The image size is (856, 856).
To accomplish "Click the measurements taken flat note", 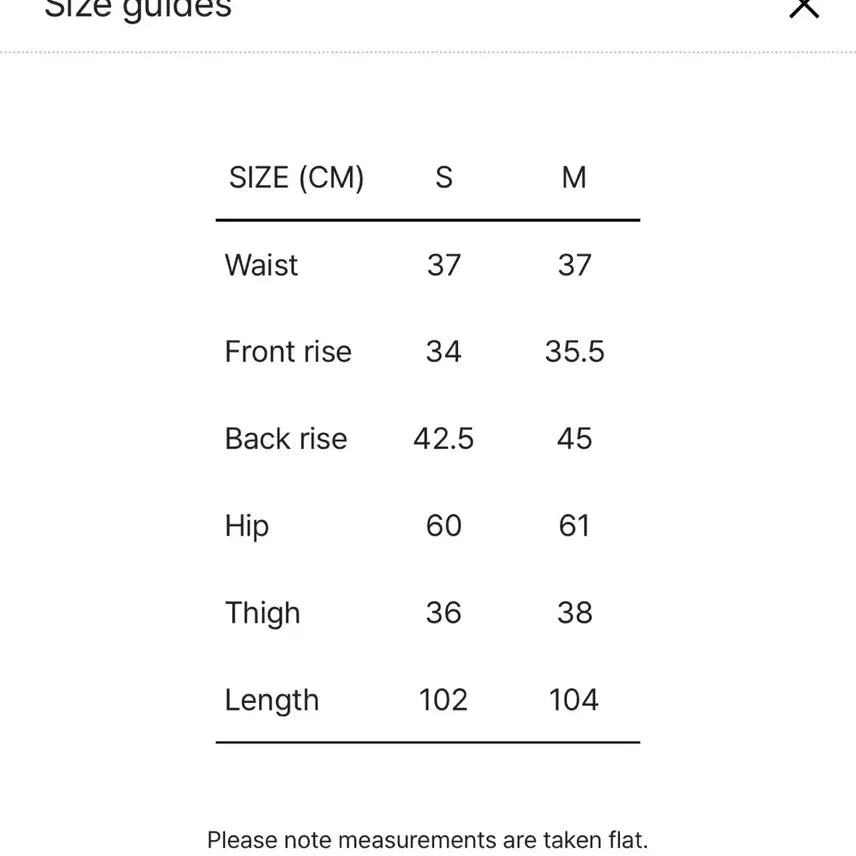I will 427,840.
